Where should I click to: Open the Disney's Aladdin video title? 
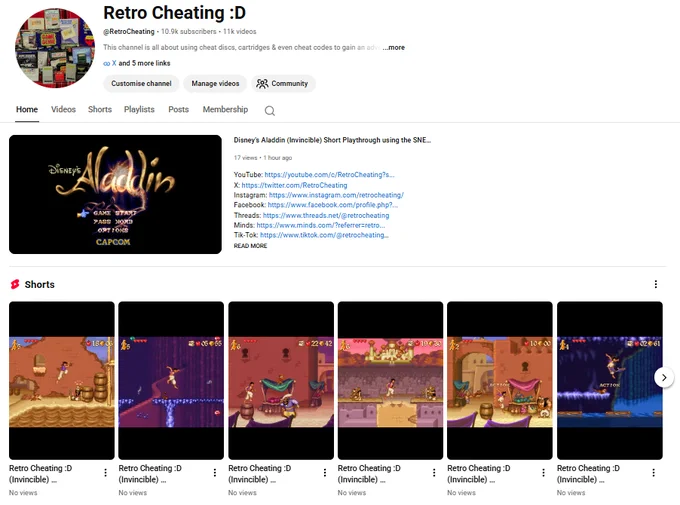coord(332,140)
